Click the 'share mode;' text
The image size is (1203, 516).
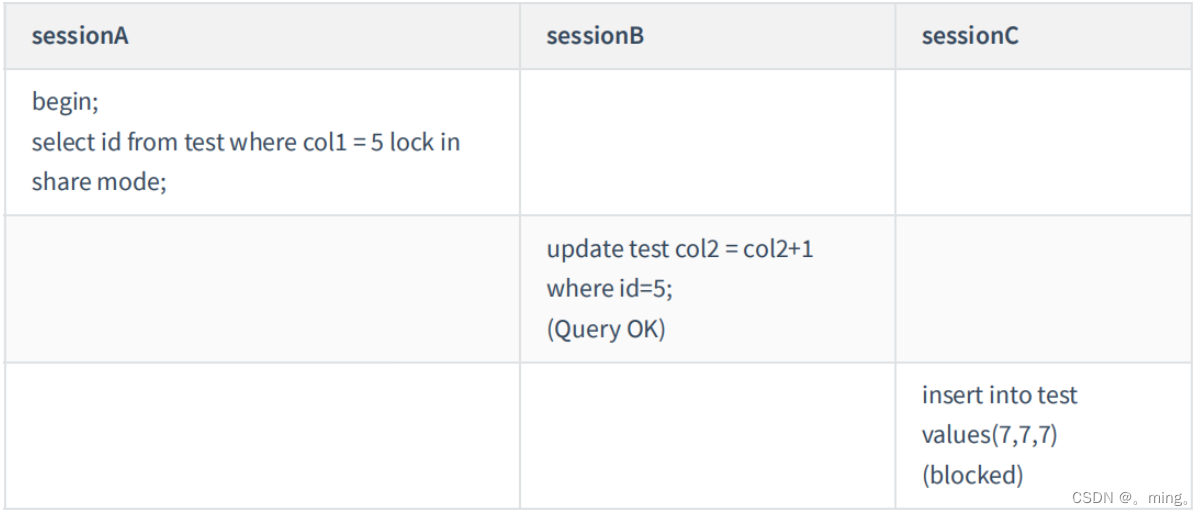(x=98, y=182)
